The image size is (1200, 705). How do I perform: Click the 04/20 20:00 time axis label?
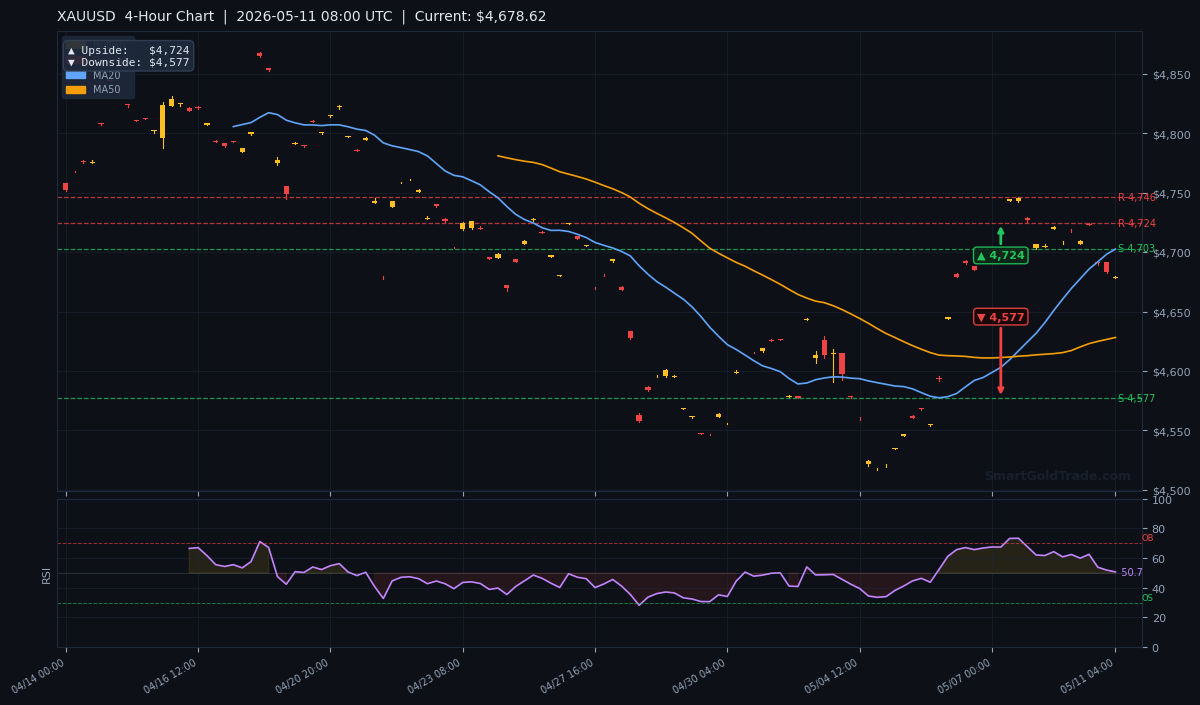point(303,676)
